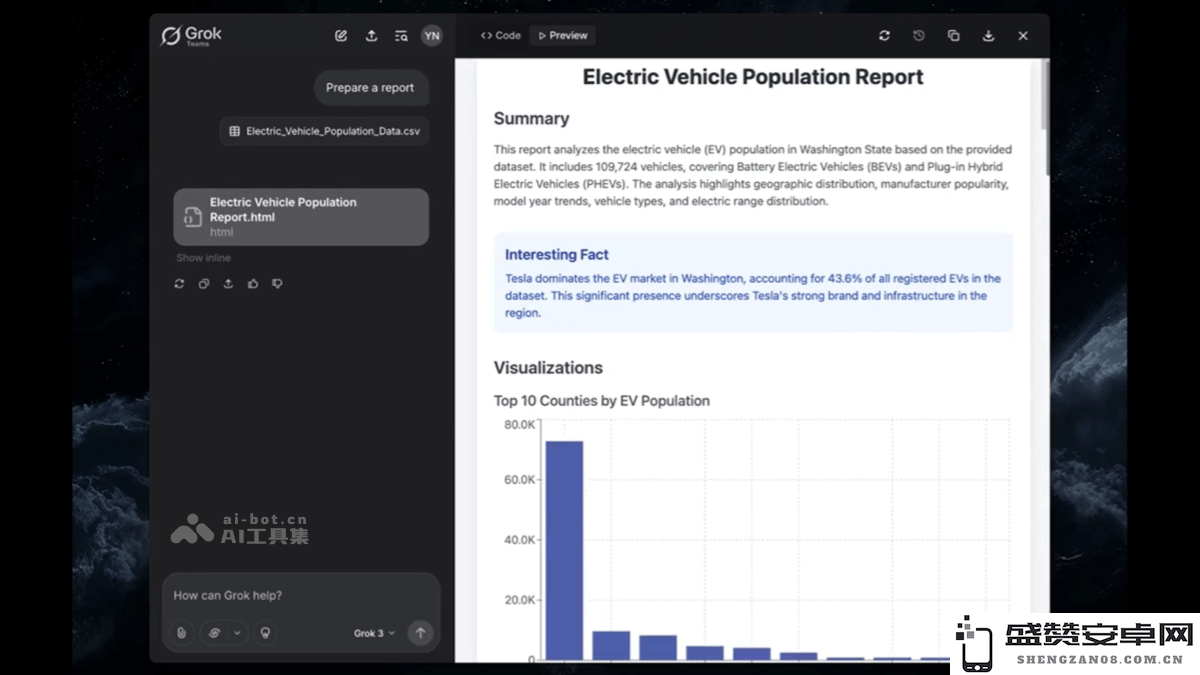Toggle the Think lightbulb button
The width and height of the screenshot is (1200, 675).
(x=265, y=633)
